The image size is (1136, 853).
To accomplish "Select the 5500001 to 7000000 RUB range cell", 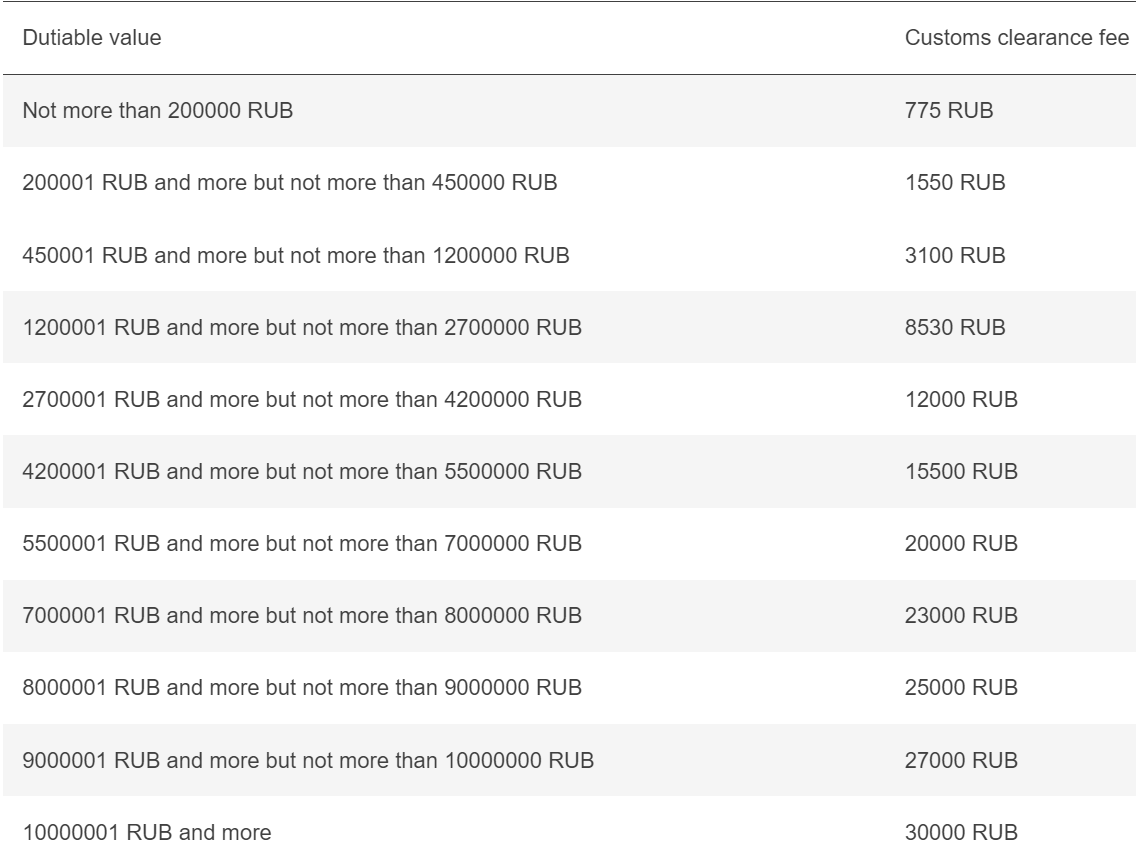I will [299, 543].
